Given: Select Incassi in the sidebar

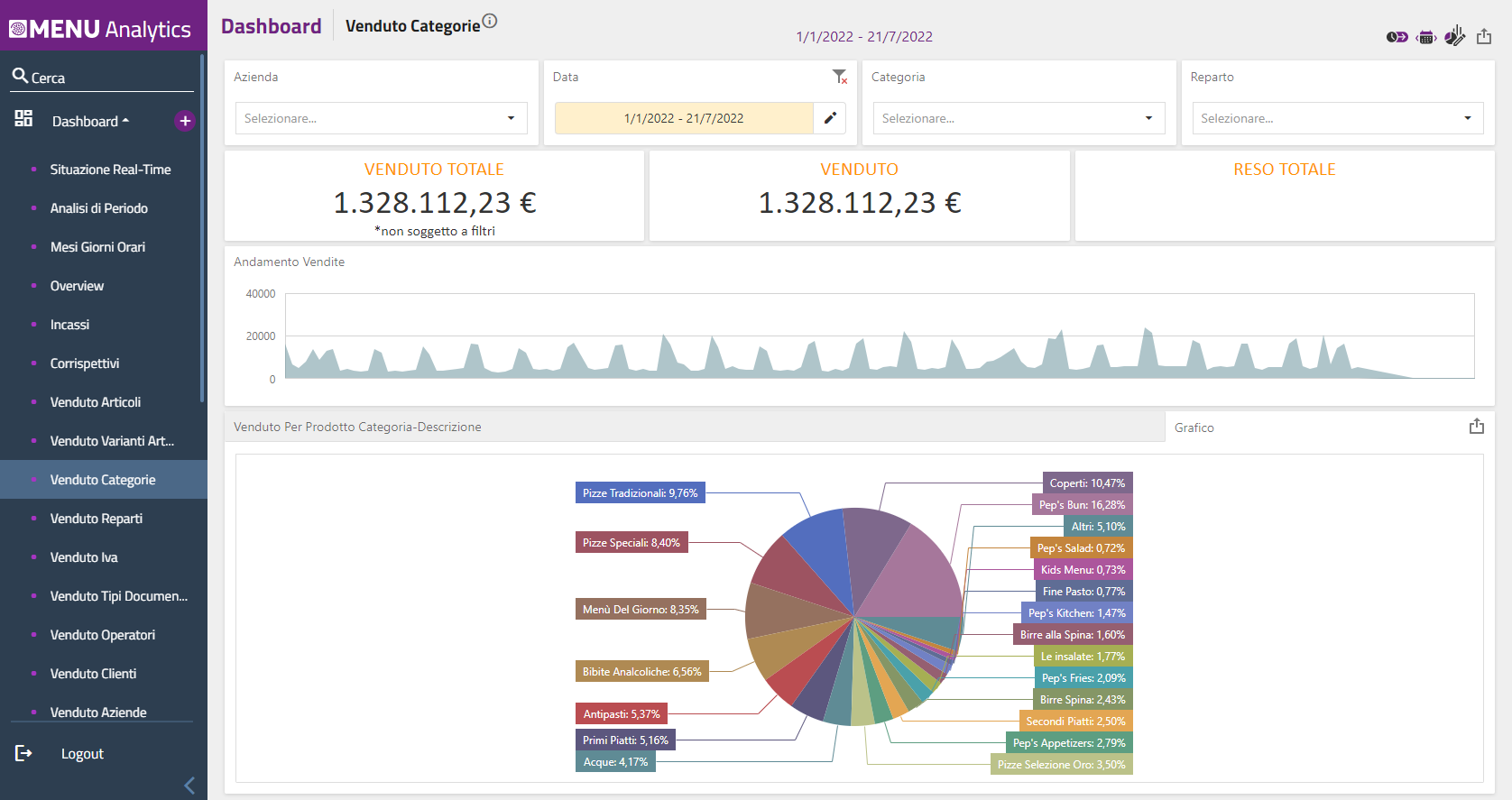Looking at the screenshot, I should point(69,325).
